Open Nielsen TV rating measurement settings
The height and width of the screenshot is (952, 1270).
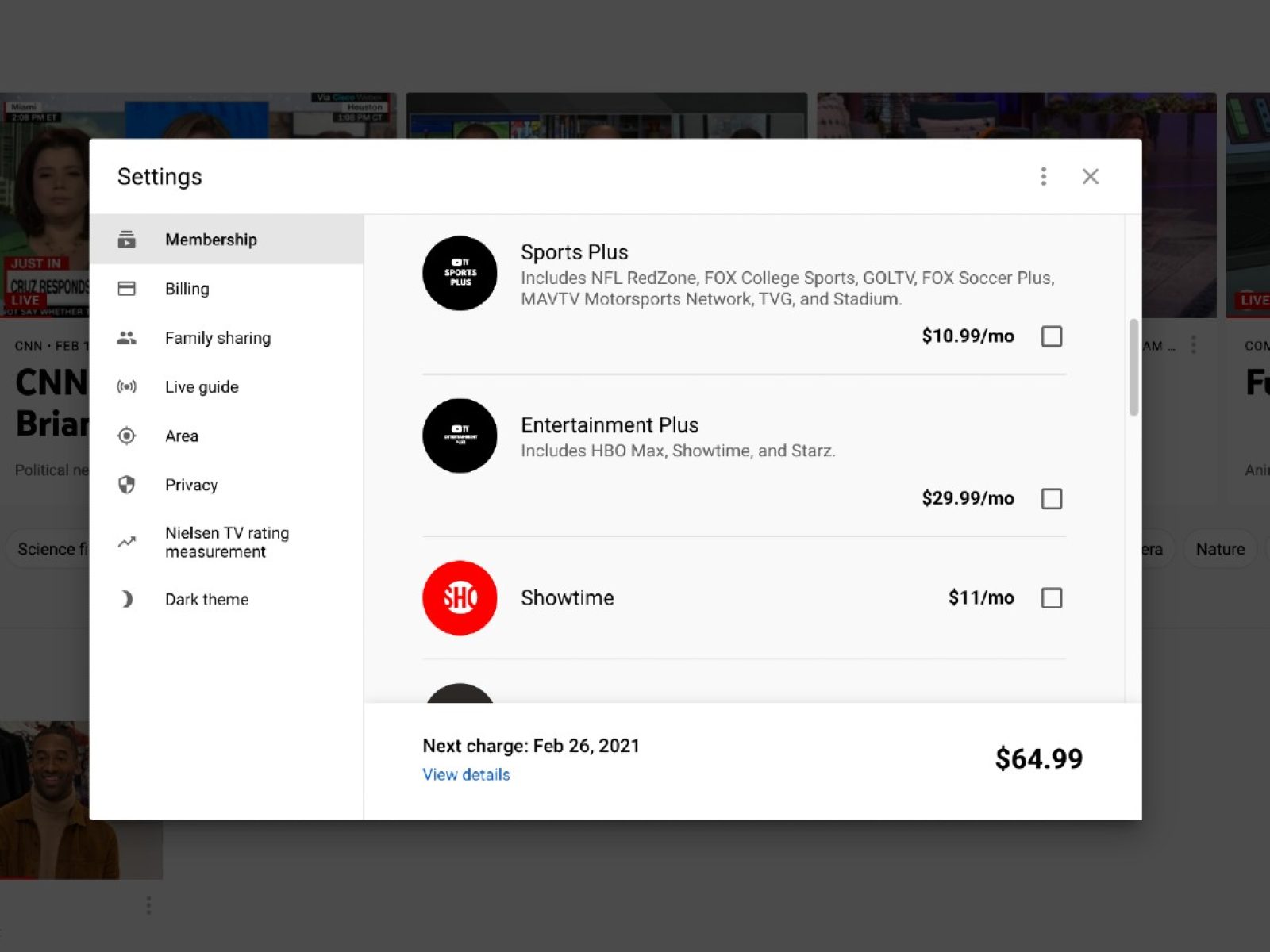[227, 543]
